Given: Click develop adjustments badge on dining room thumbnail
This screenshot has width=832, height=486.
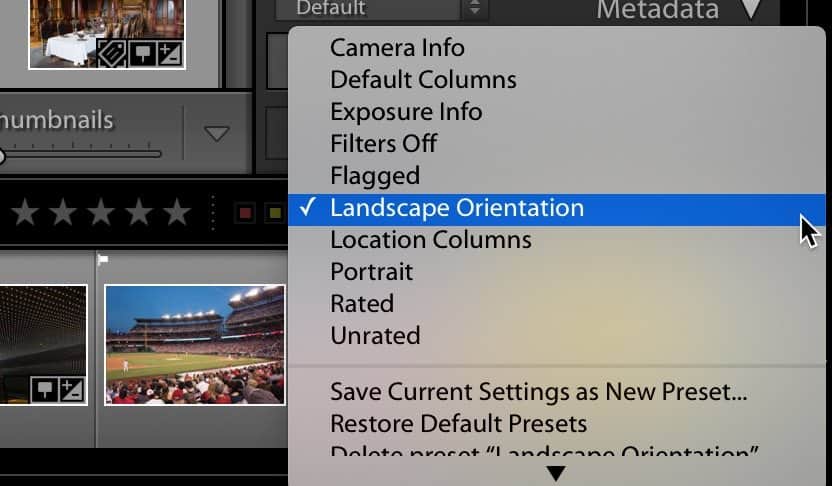Looking at the screenshot, I should pos(170,54).
